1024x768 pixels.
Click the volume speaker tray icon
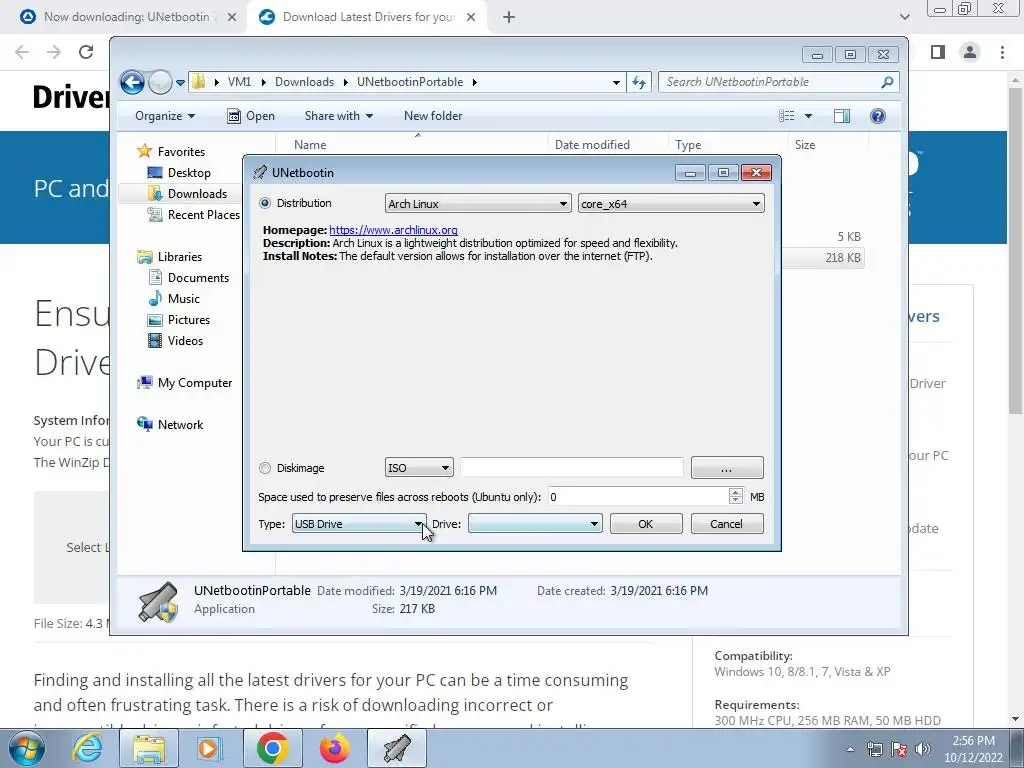pyautogui.click(x=923, y=749)
